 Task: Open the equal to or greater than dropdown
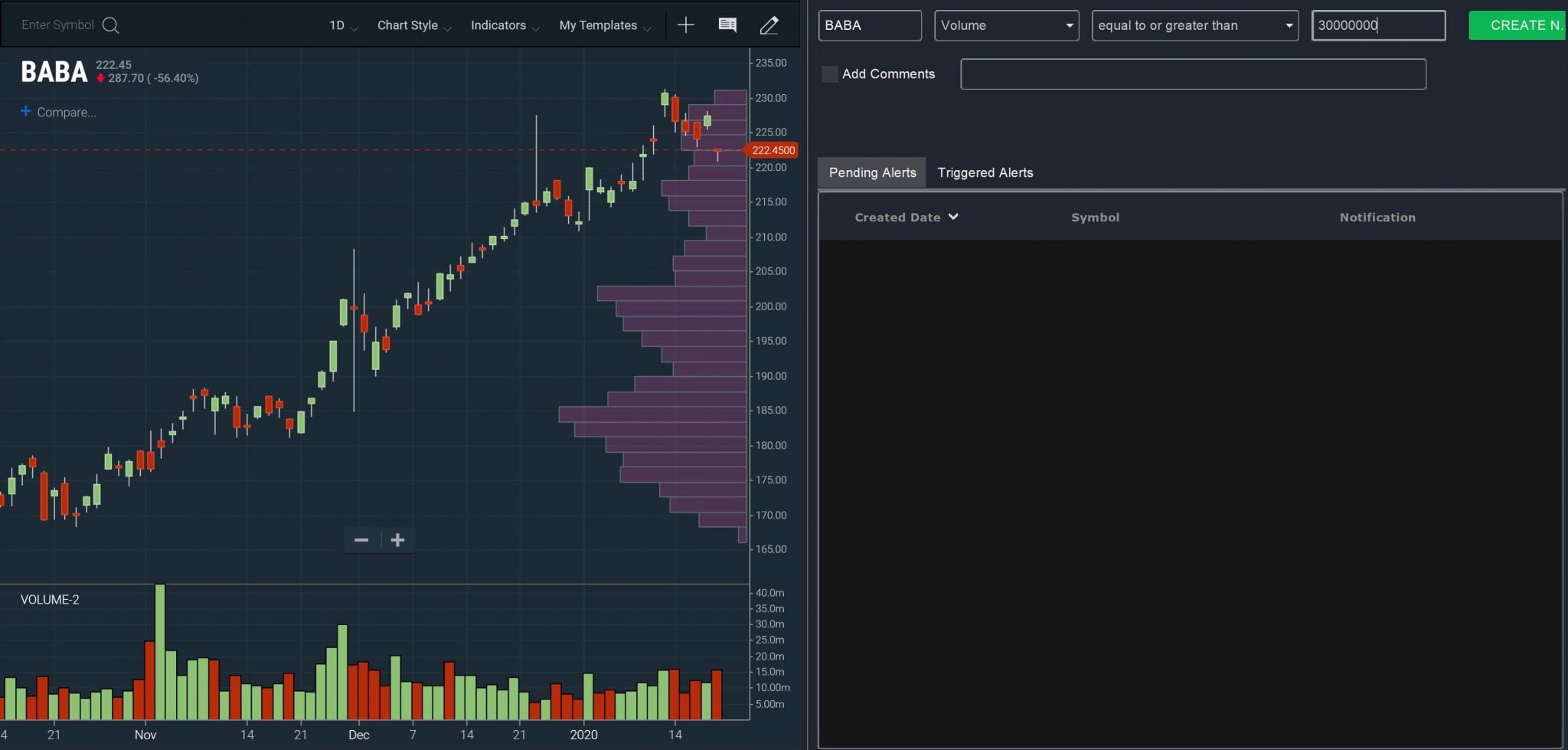1194,25
